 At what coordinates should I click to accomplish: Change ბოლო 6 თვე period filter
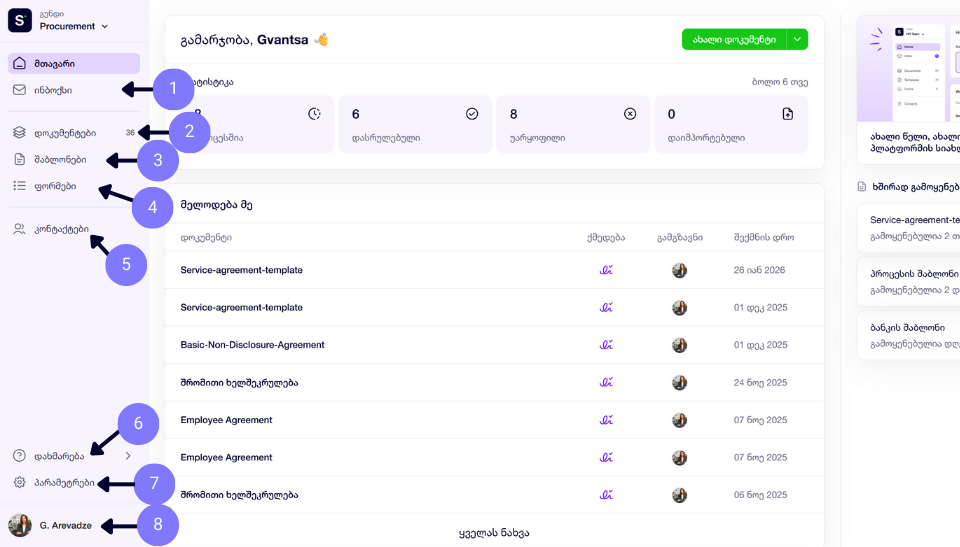click(x=780, y=82)
